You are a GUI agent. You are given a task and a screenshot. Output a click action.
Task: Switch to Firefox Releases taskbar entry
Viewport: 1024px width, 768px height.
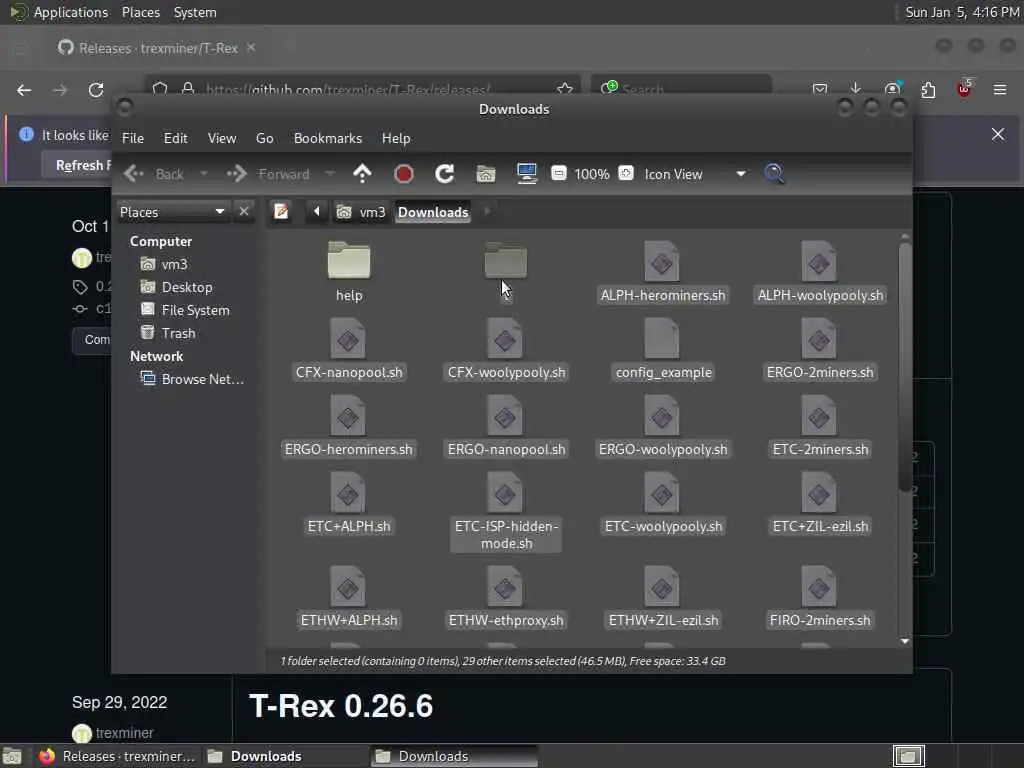point(116,756)
